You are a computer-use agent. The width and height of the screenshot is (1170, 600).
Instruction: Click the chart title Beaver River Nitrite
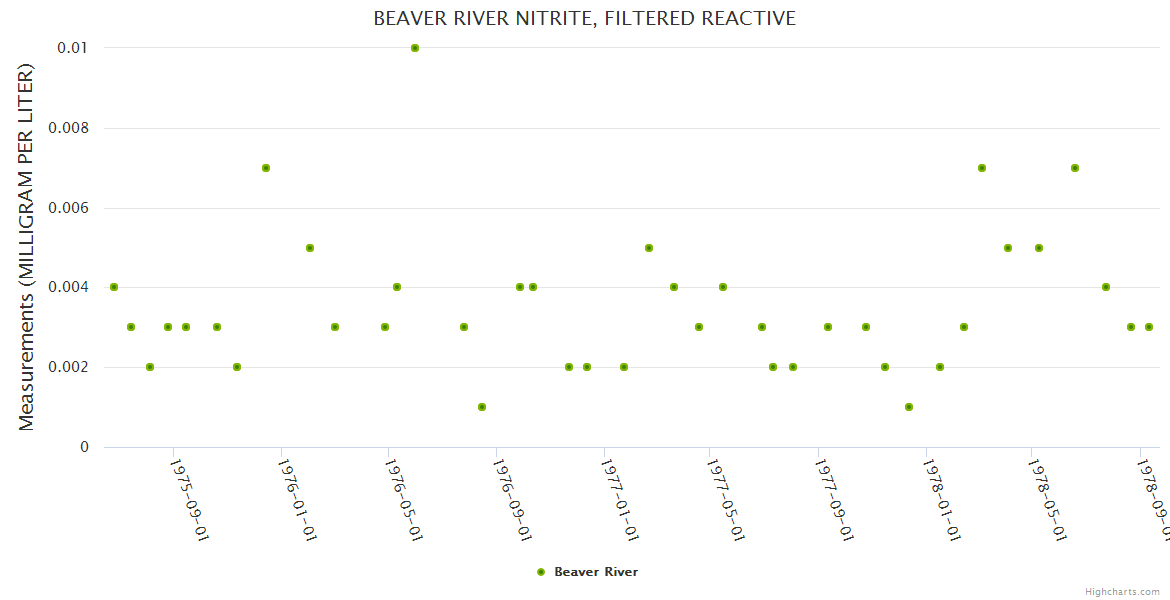click(x=584, y=18)
